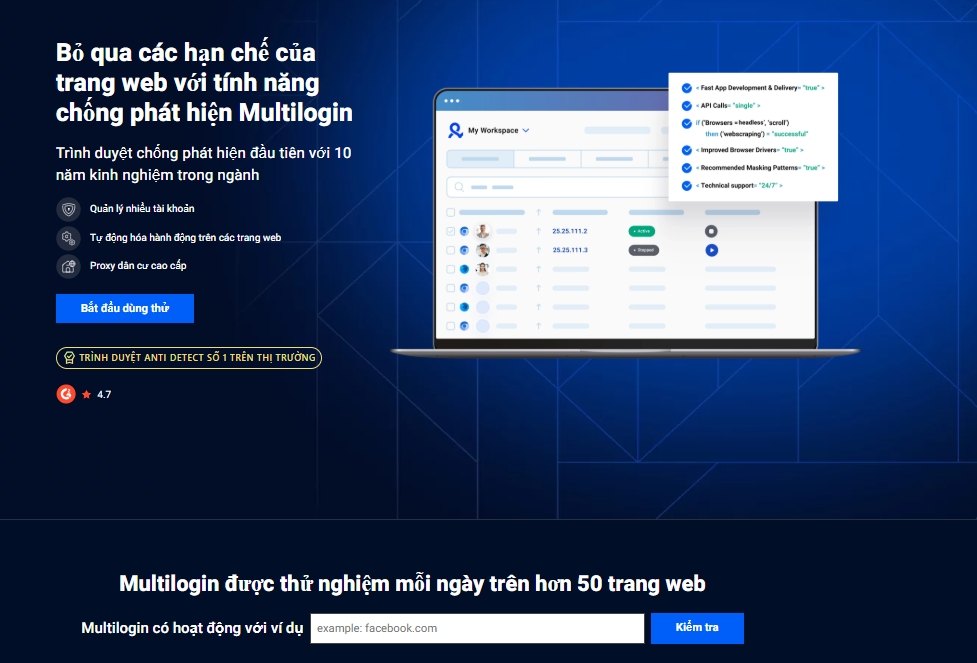The width and height of the screenshot is (977, 663).
Task: Click the IP address 25.25.111.3
Action: coord(570,250)
